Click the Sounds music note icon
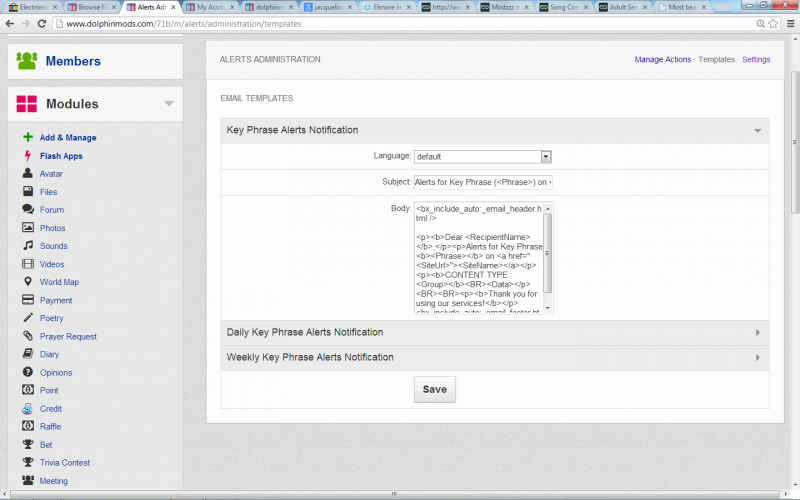This screenshot has width=800, height=500. pyautogui.click(x=28, y=246)
